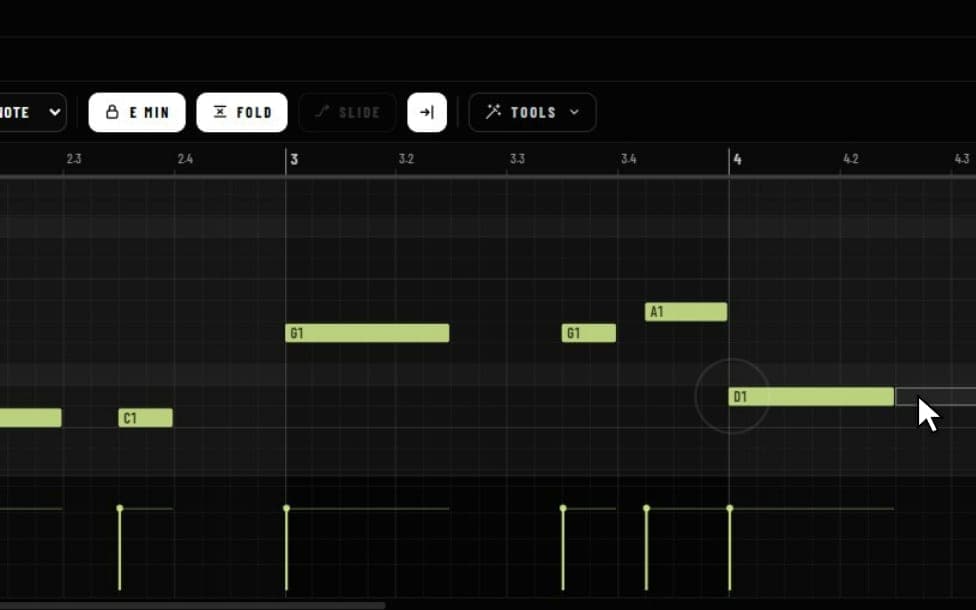Click the velocity handle at bar 3
Viewport: 976px width, 610px height.
point(286,509)
